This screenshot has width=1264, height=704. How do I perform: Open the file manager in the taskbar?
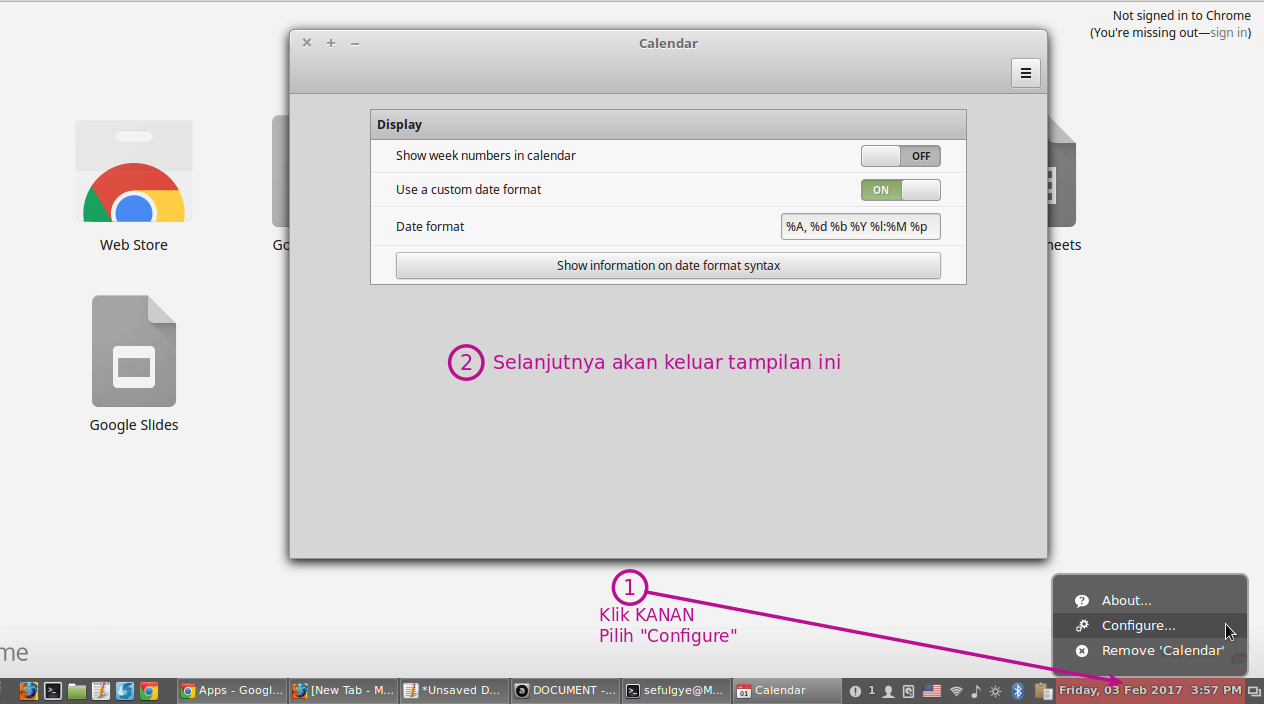point(76,690)
